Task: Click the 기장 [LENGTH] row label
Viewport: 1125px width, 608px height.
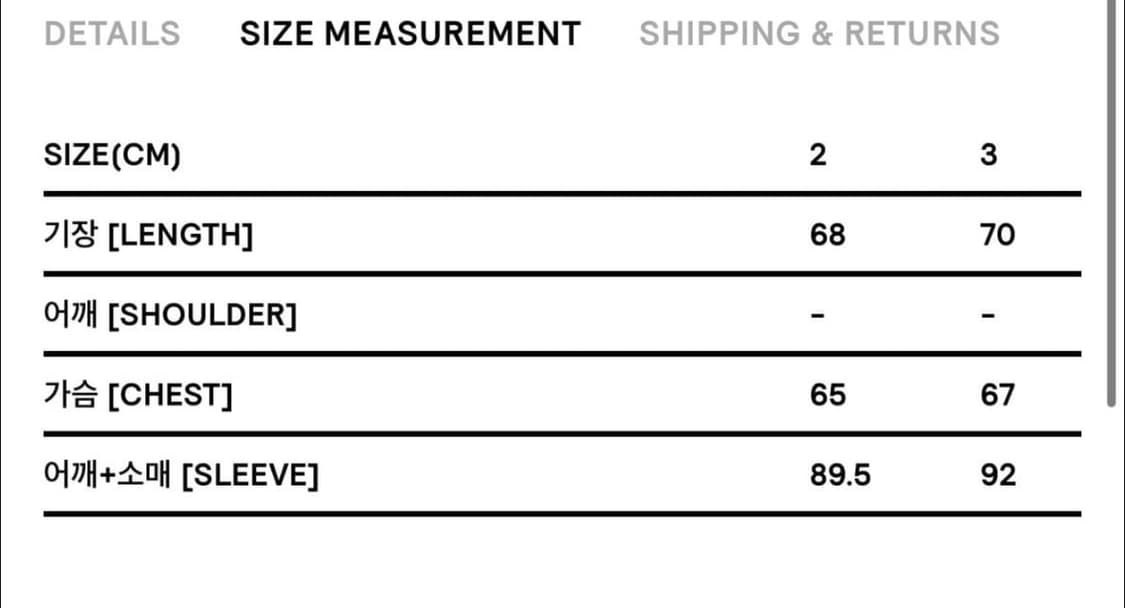Action: pyautogui.click(x=149, y=236)
